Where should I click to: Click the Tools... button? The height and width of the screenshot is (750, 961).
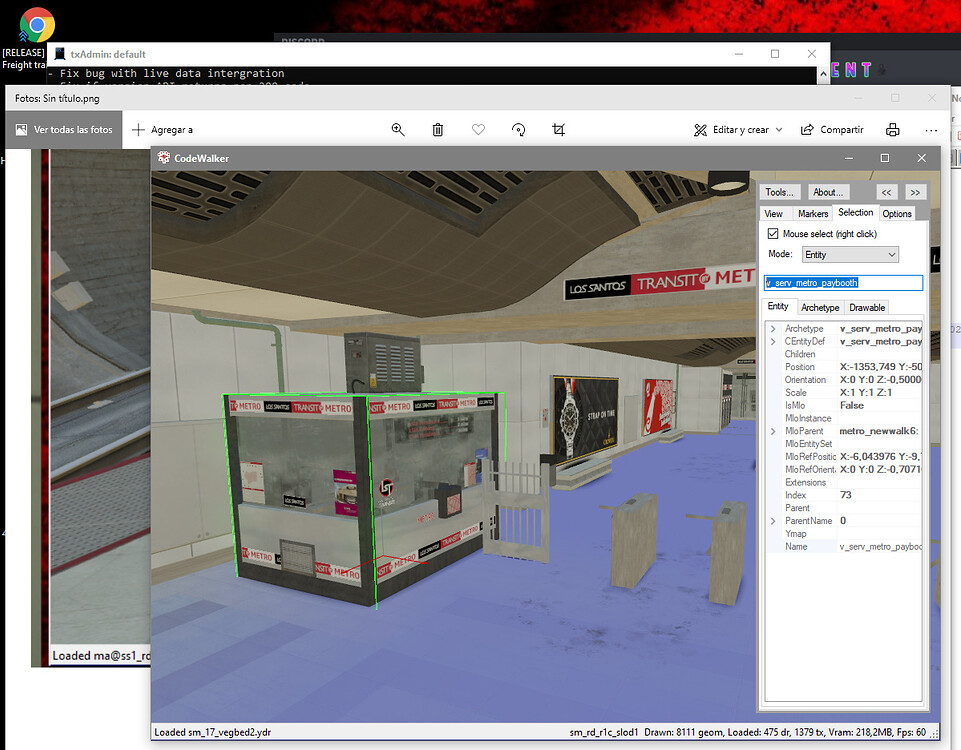tap(780, 192)
